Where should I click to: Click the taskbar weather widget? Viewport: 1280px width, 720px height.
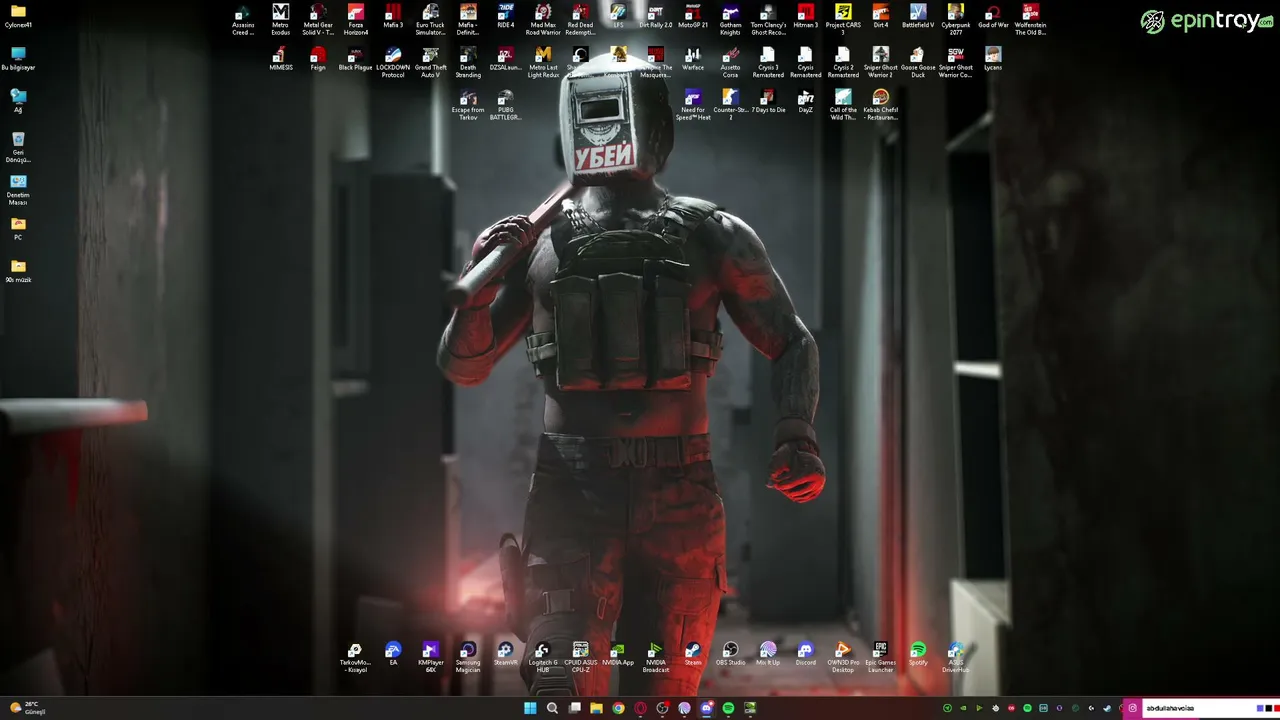click(27, 708)
